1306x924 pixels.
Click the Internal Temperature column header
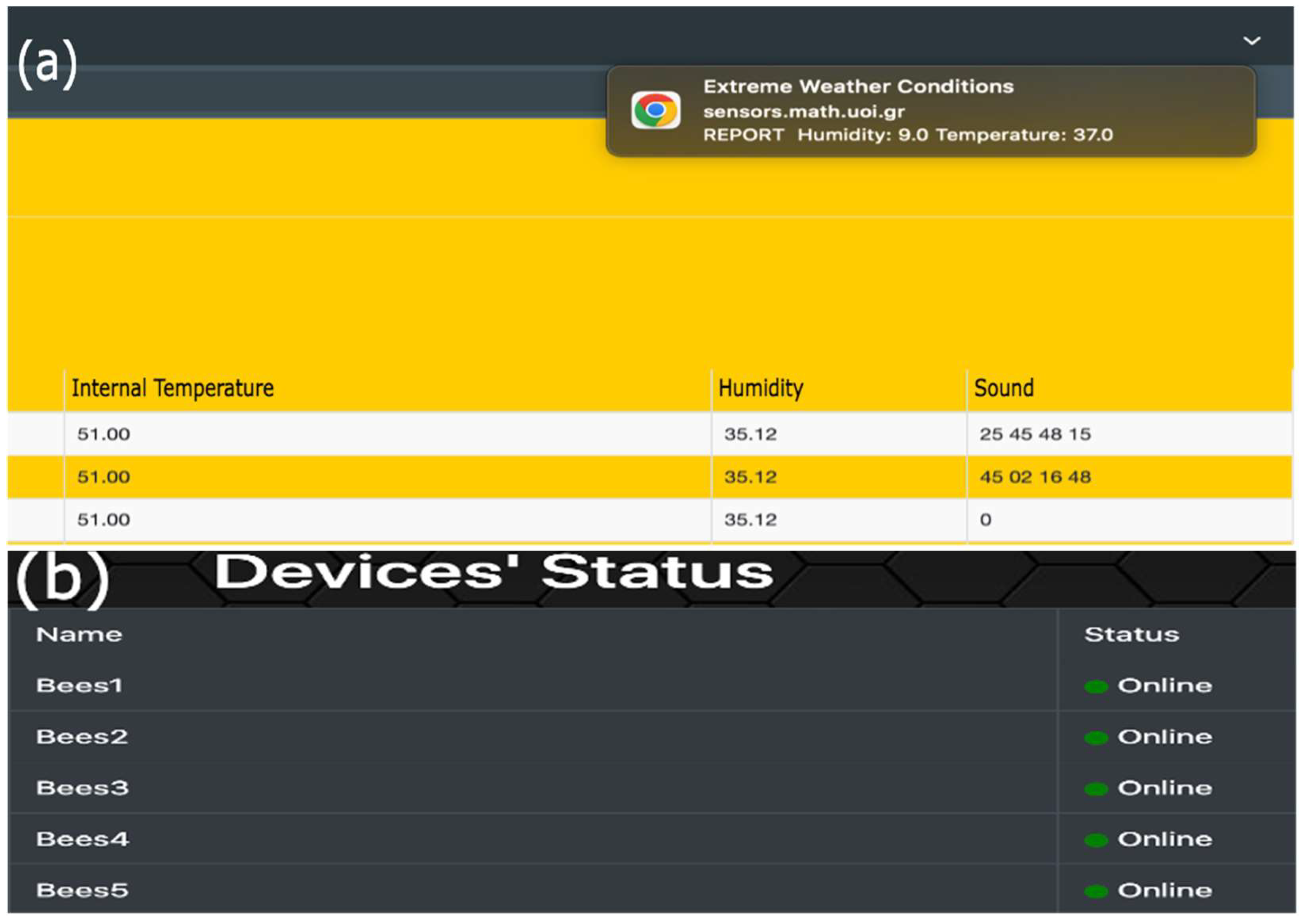(x=172, y=389)
